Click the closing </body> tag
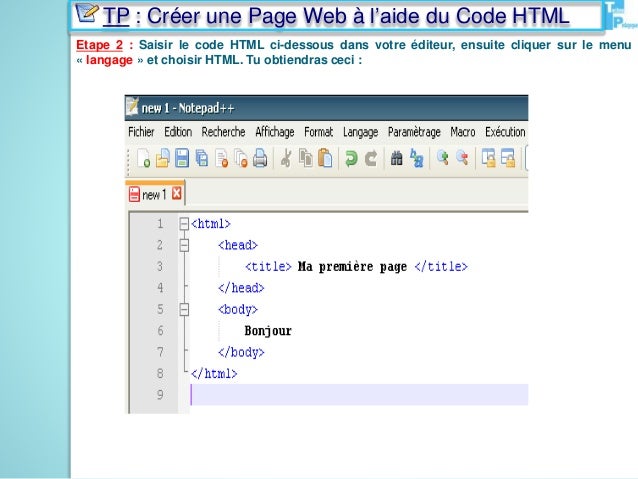The image size is (638, 479). (x=241, y=352)
